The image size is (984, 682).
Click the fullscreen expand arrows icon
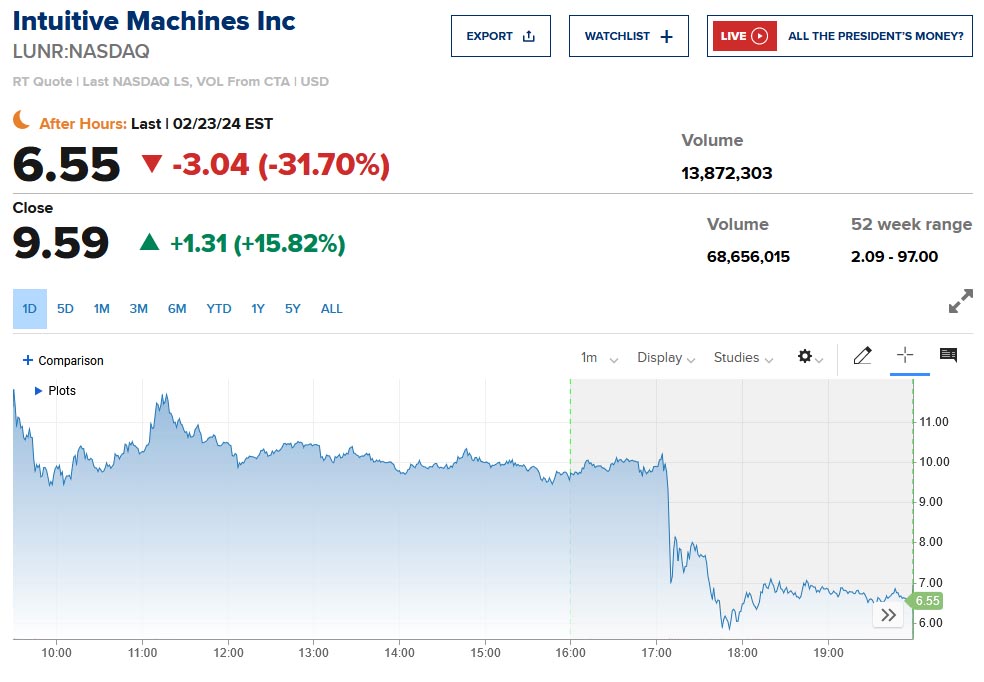pos(960,301)
